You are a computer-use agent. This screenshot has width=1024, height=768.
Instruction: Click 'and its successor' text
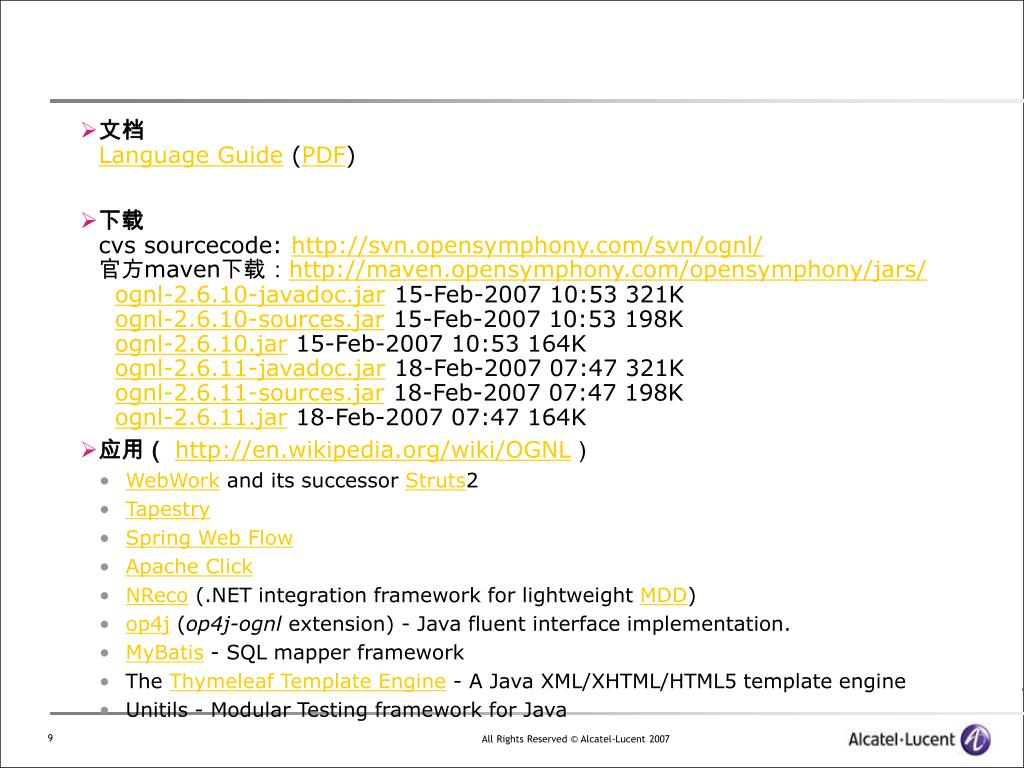312,481
